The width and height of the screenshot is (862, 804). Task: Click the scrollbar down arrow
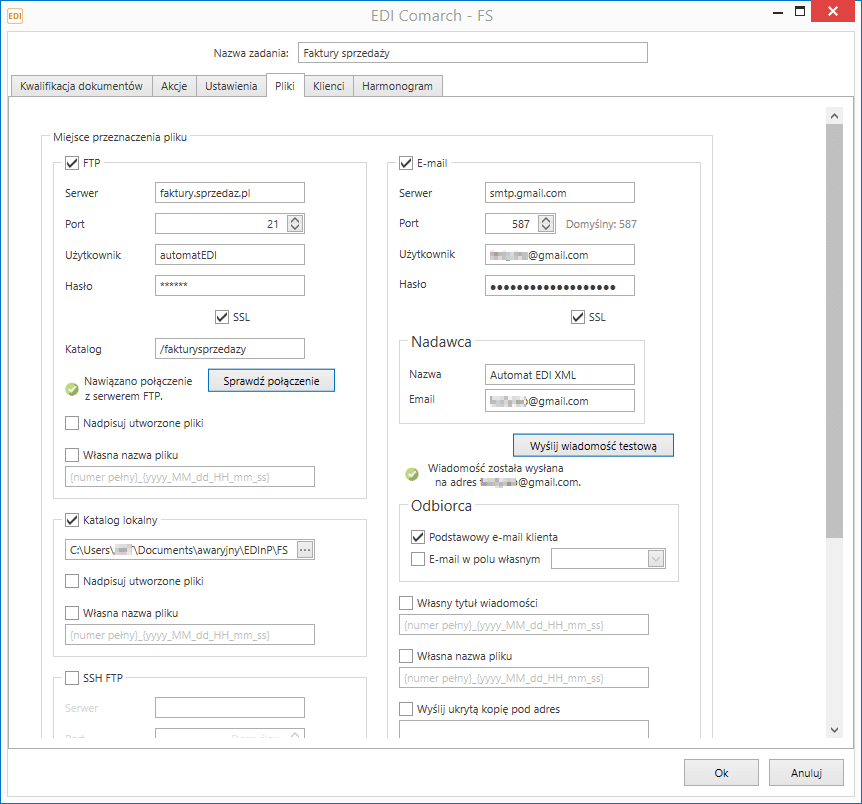pyautogui.click(x=834, y=730)
